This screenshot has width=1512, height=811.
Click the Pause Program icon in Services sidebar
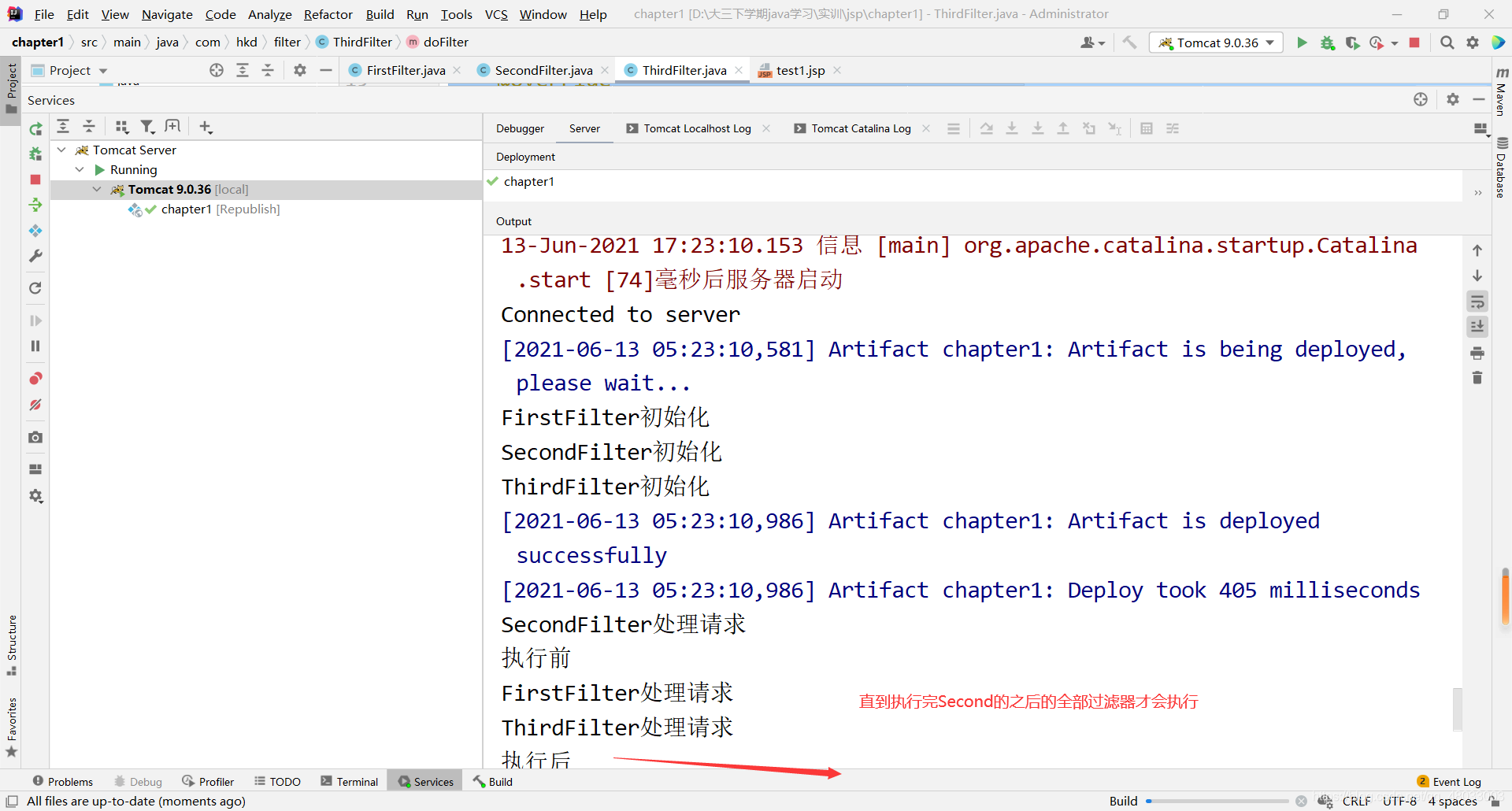tap(35, 346)
